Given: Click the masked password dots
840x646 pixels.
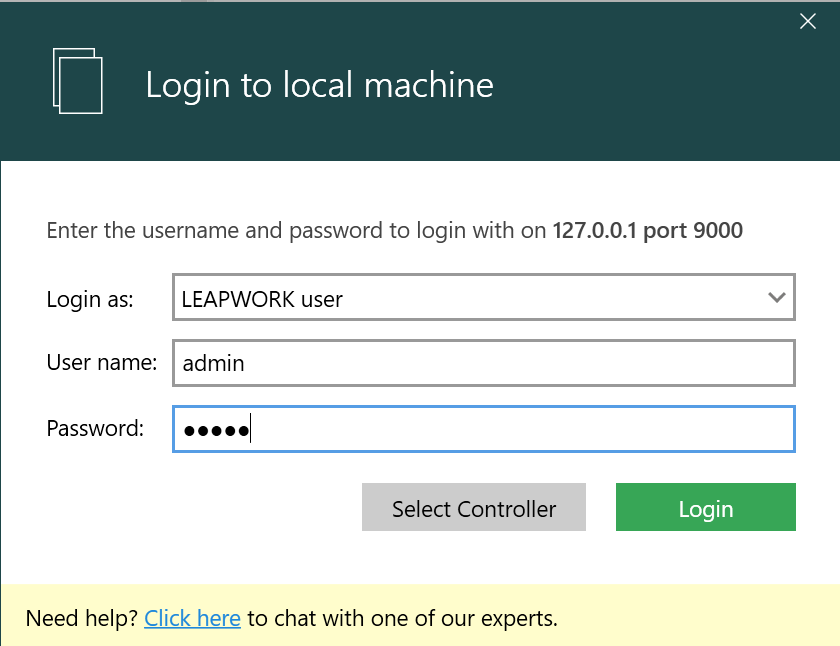Looking at the screenshot, I should pos(215,430).
